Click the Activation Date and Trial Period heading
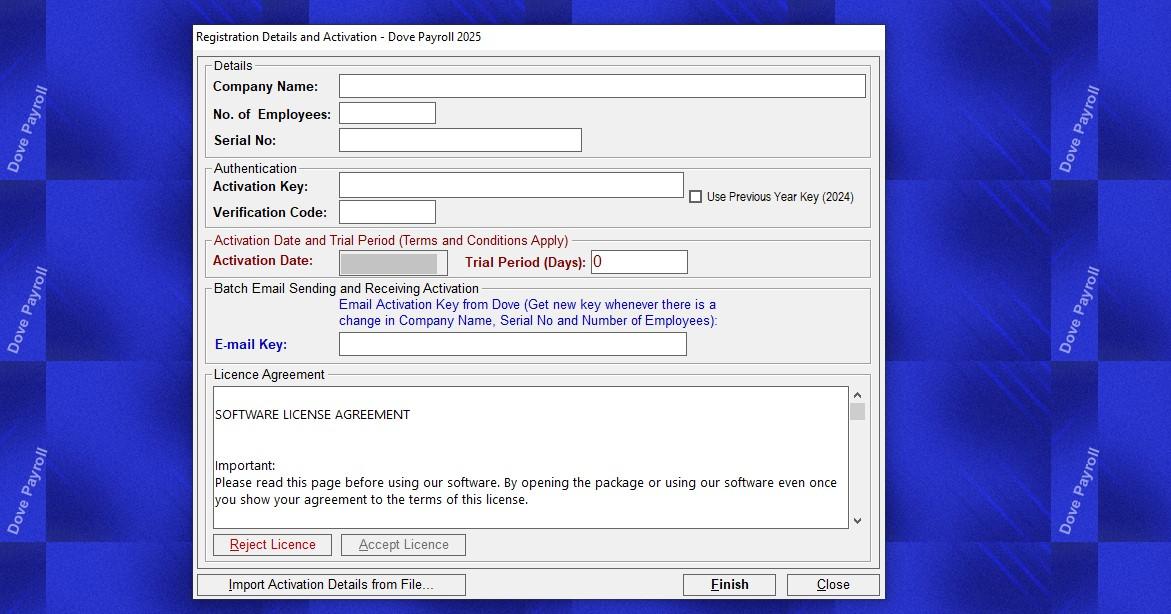This screenshot has width=1171, height=614. [x=391, y=241]
